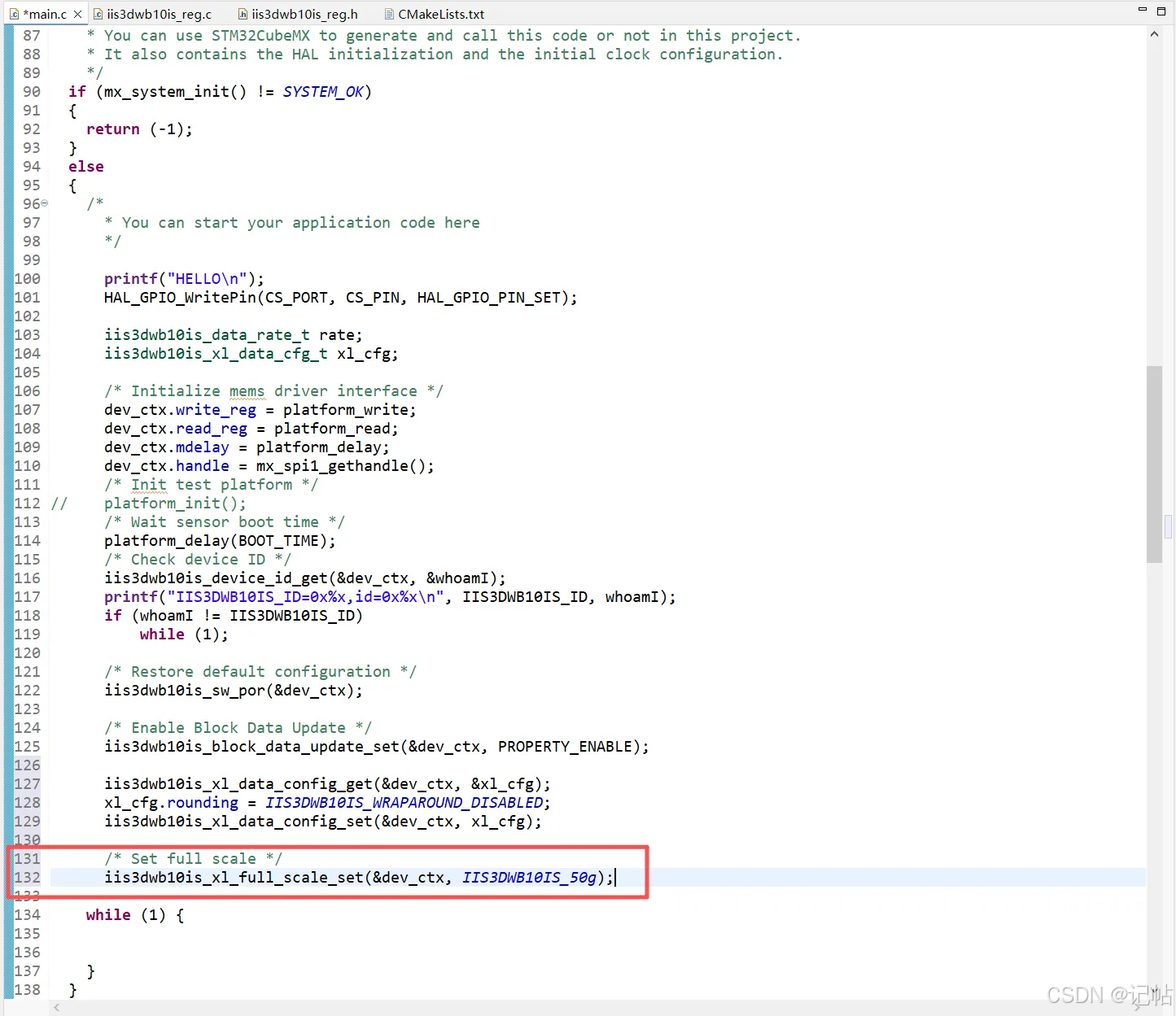Click the iis3dwb10is_xl_data_config_set call
Screen dimensions: 1176x1016
click(323, 822)
